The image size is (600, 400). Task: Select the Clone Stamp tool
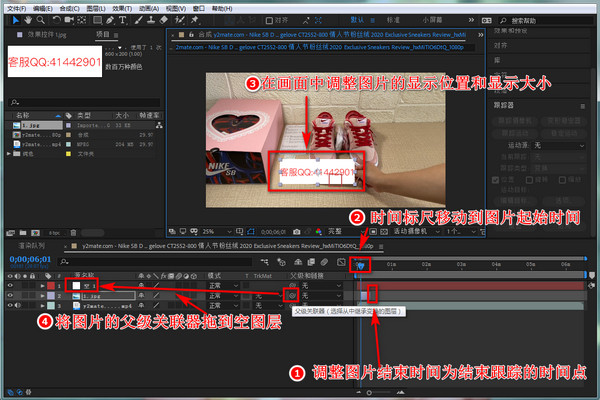(x=151, y=20)
